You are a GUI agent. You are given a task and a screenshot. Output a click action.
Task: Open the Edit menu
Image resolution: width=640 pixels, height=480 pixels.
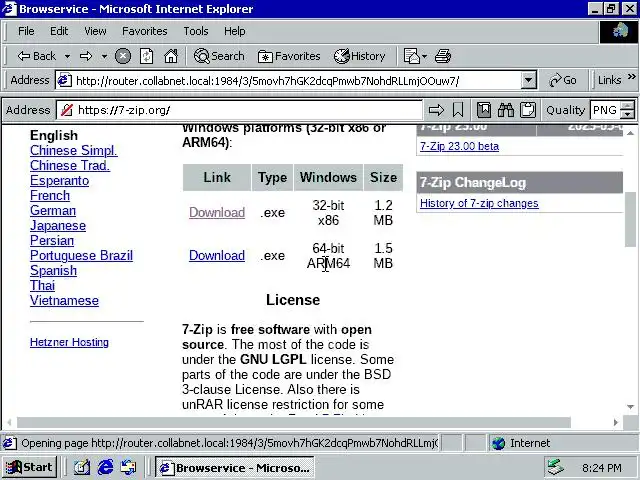pyautogui.click(x=59, y=31)
